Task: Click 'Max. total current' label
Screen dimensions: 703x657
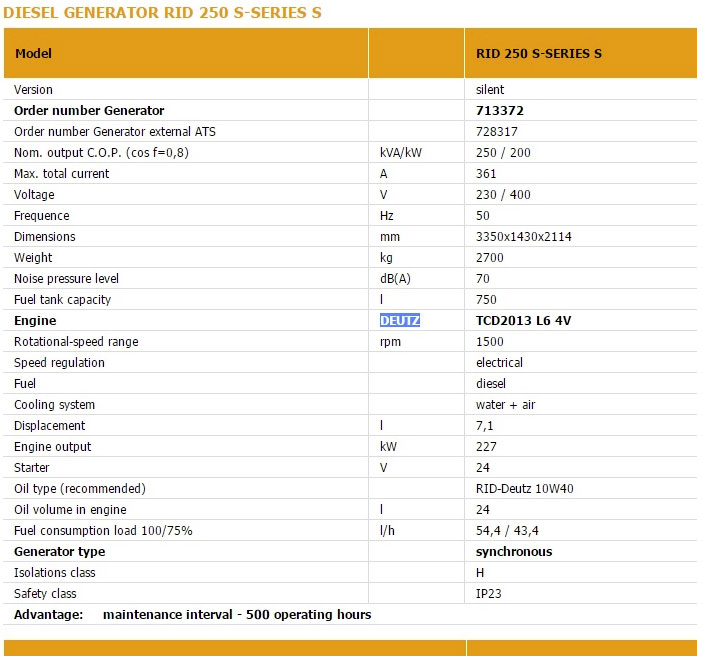Action: click(x=61, y=174)
